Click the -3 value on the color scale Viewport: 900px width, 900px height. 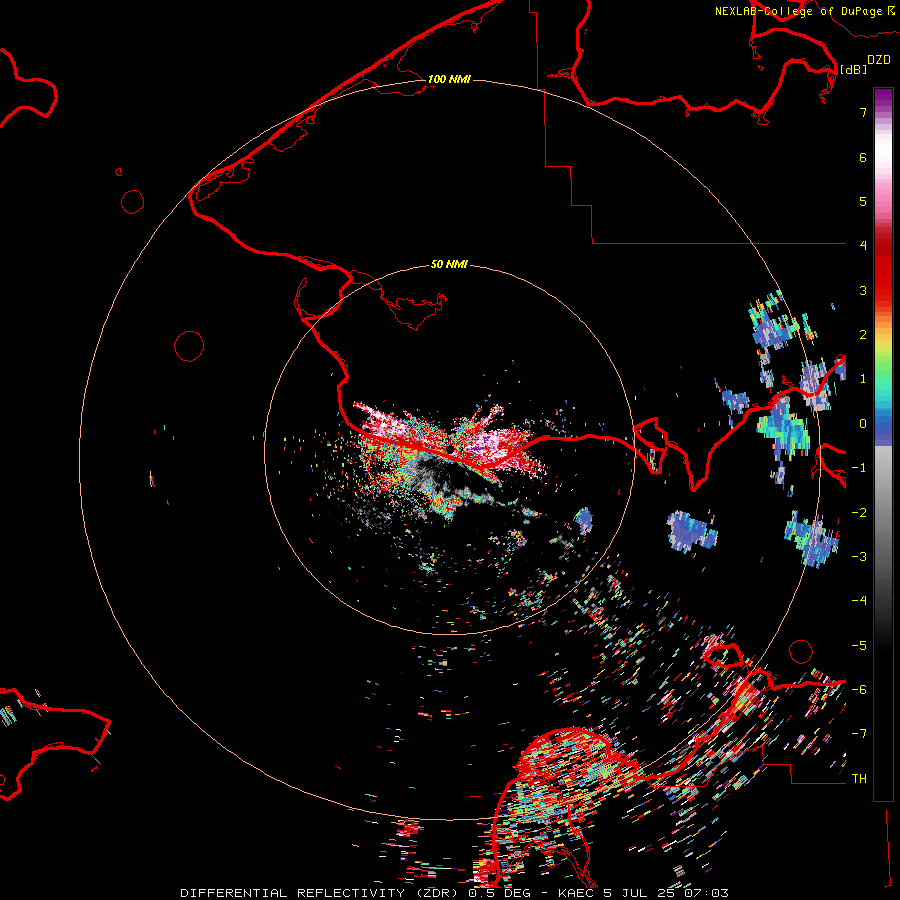859,557
